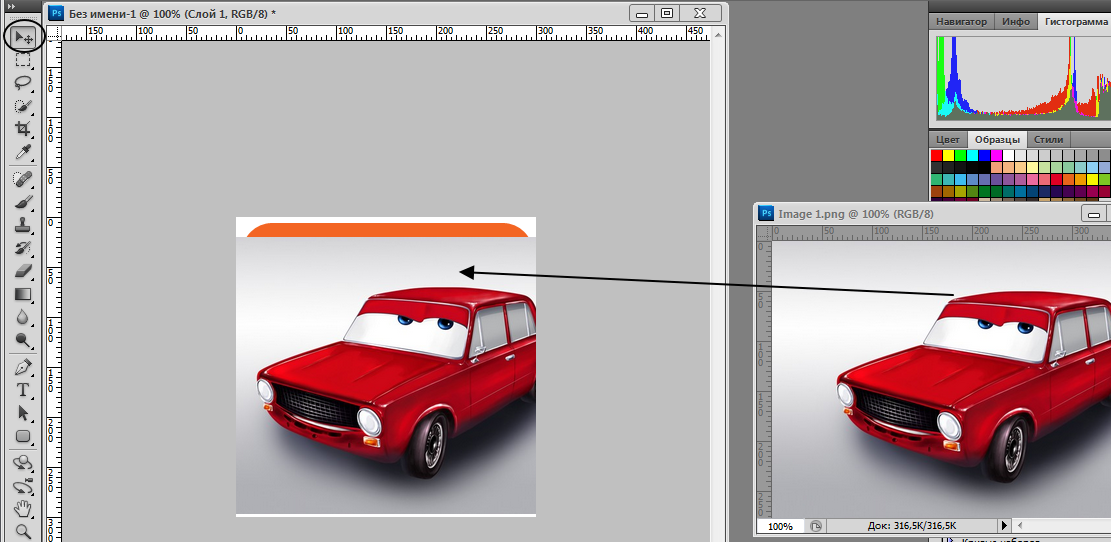Select the Gradient tool
The image size is (1111, 542).
(24, 294)
